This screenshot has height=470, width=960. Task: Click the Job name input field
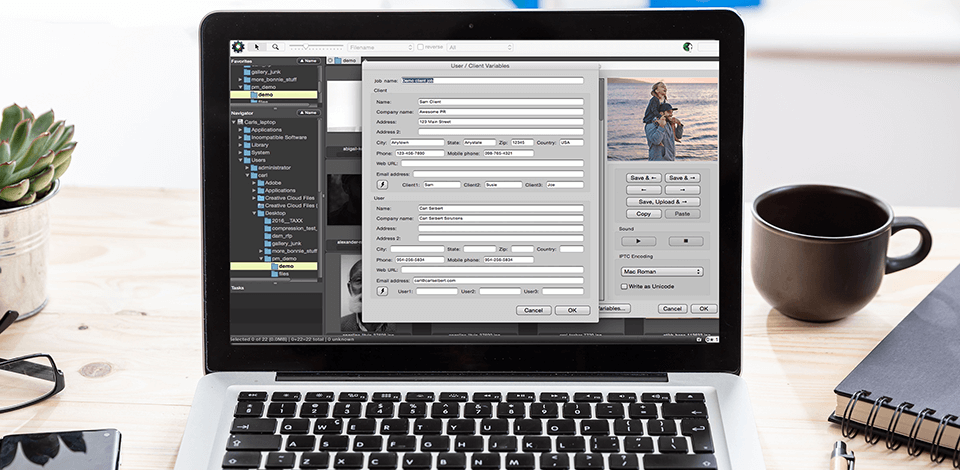(x=492, y=80)
